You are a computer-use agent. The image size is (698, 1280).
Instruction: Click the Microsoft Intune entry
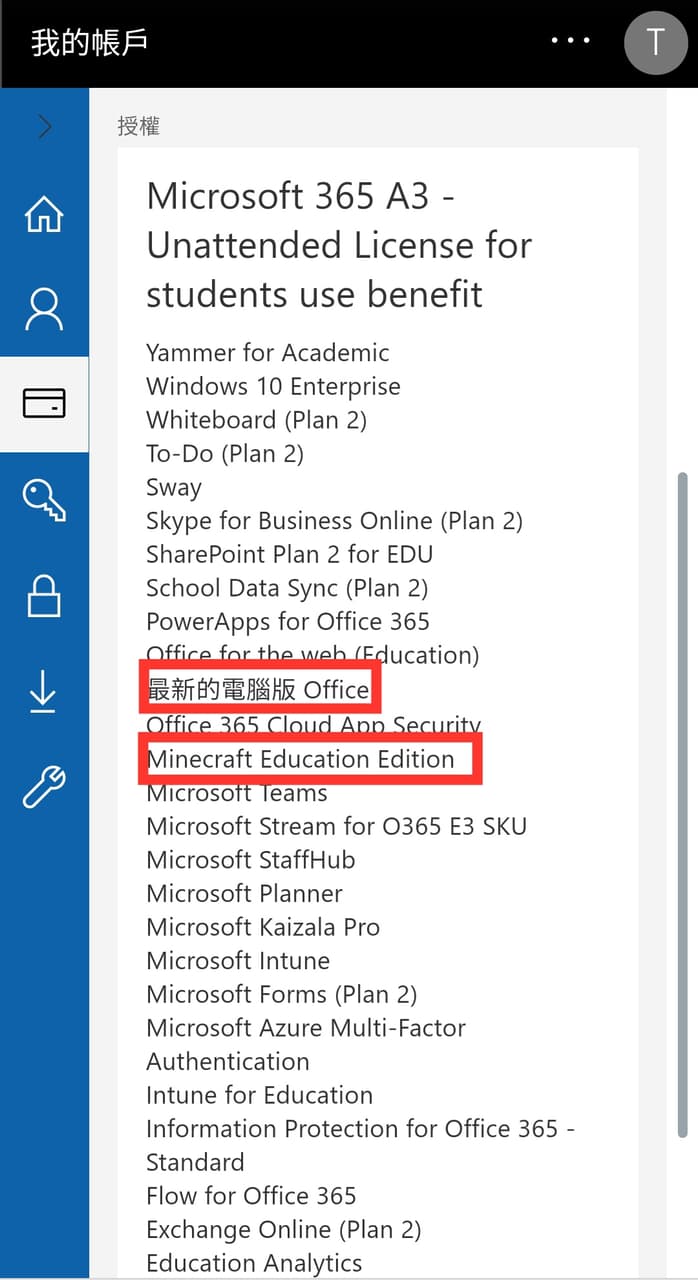[238, 961]
